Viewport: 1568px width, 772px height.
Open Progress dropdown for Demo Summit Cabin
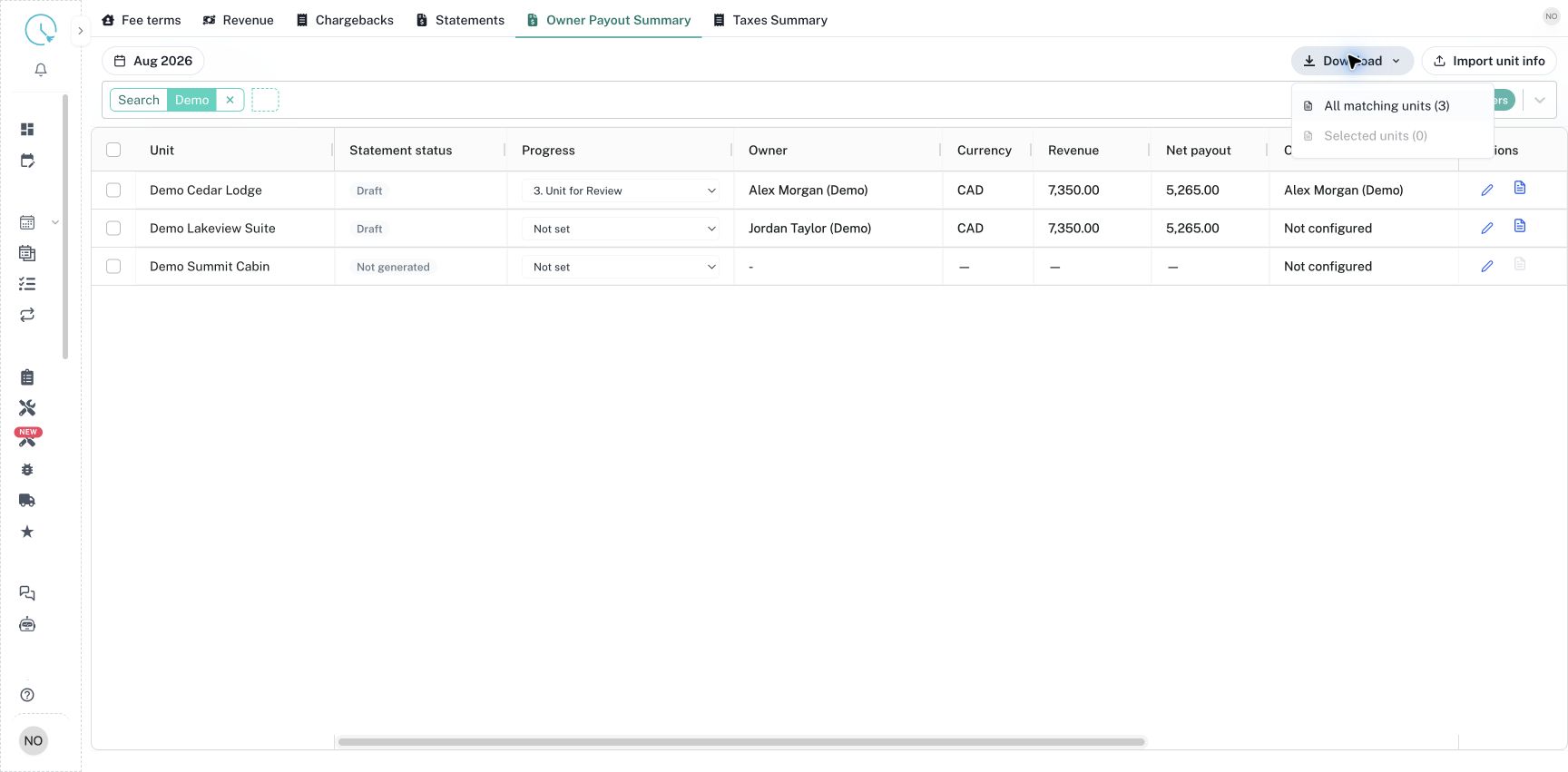pos(622,267)
